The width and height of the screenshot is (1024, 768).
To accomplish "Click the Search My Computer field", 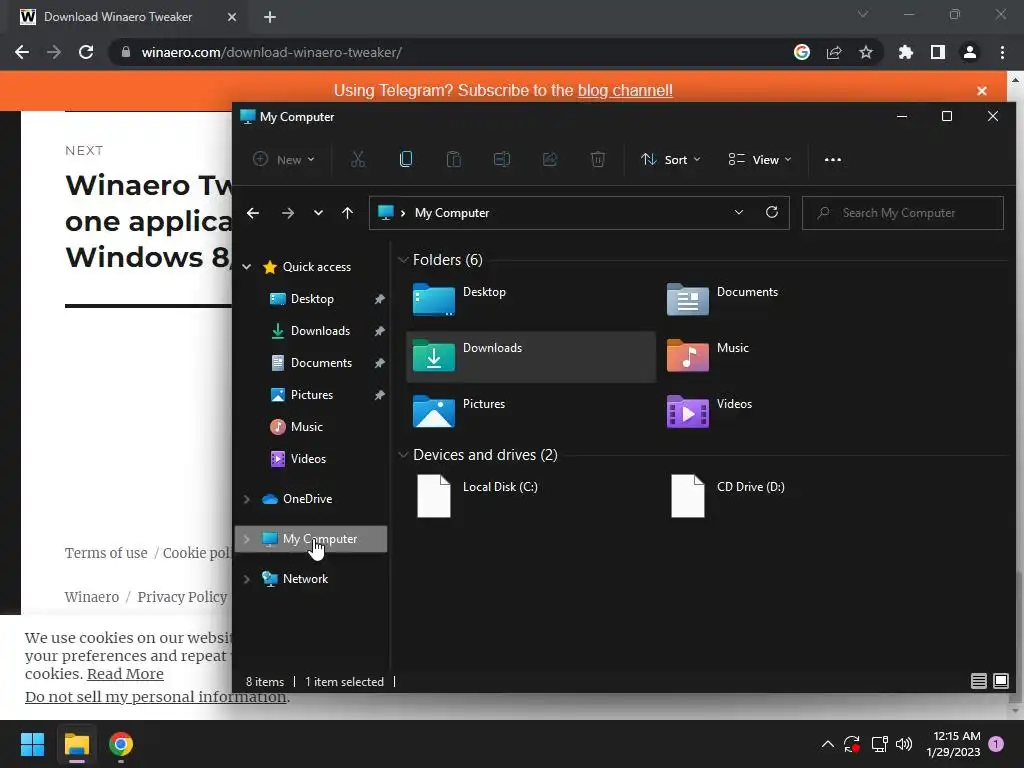I will pos(903,213).
